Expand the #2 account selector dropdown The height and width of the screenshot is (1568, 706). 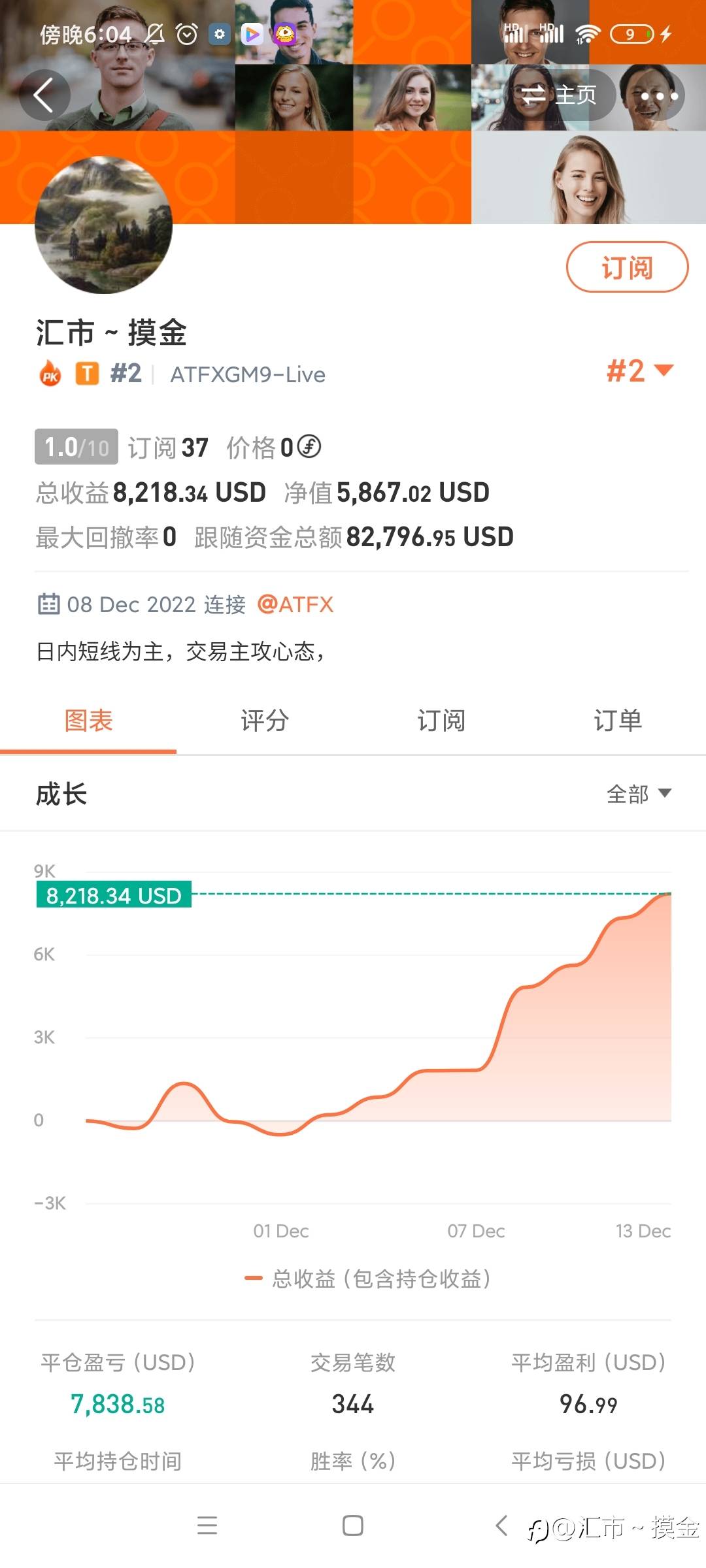coord(639,371)
